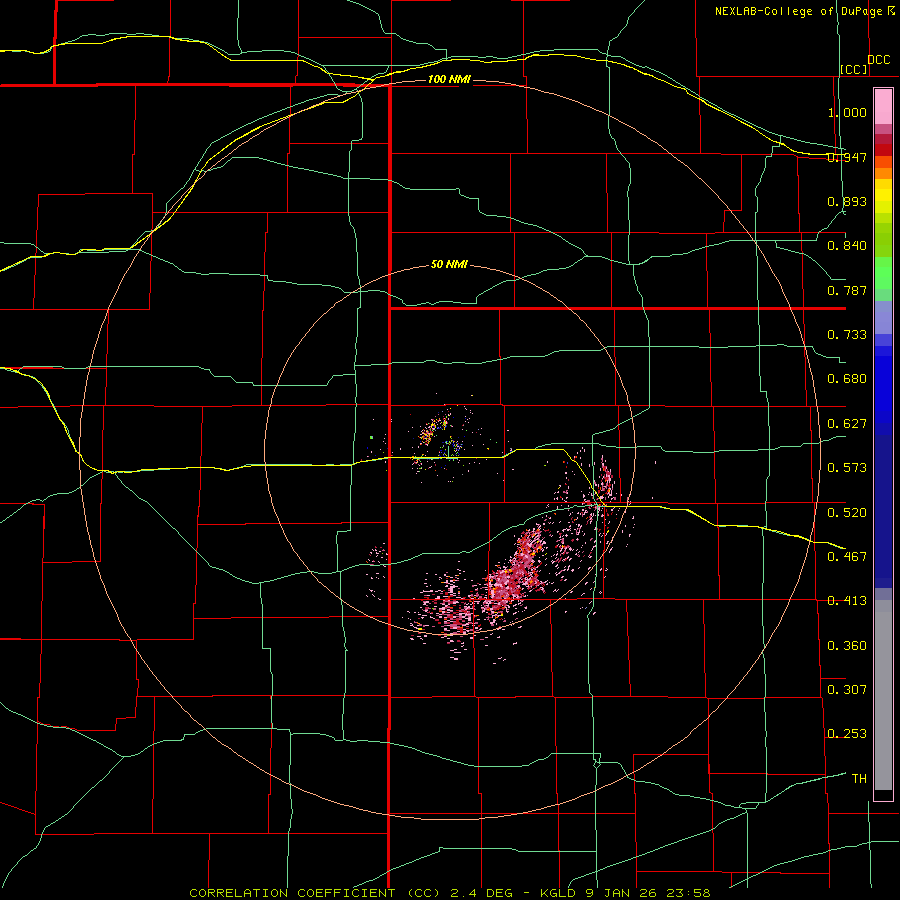Select the 0.253 color scale value
900x900 pixels.
(847, 734)
